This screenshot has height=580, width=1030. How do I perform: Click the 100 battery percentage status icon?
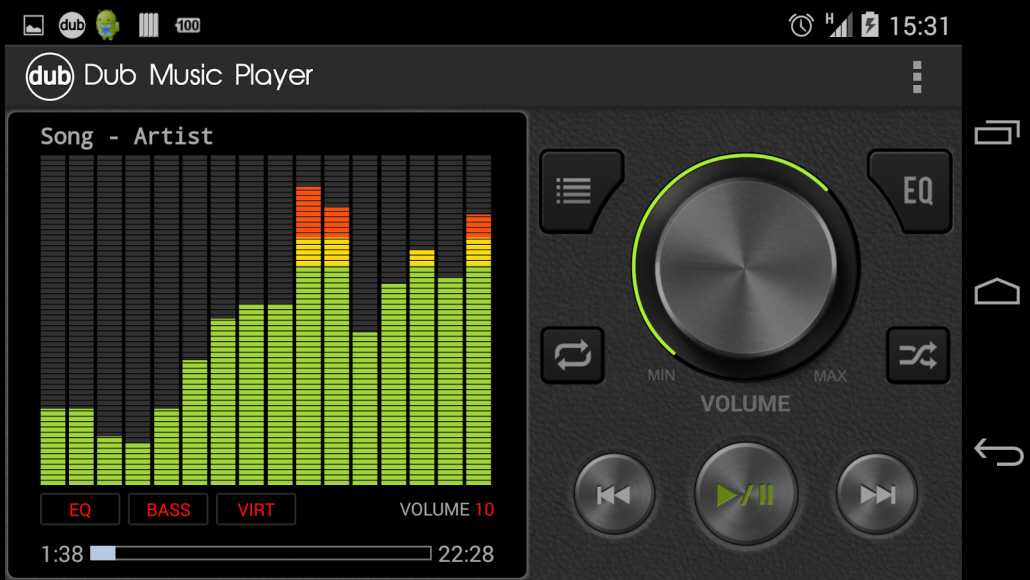point(187,26)
